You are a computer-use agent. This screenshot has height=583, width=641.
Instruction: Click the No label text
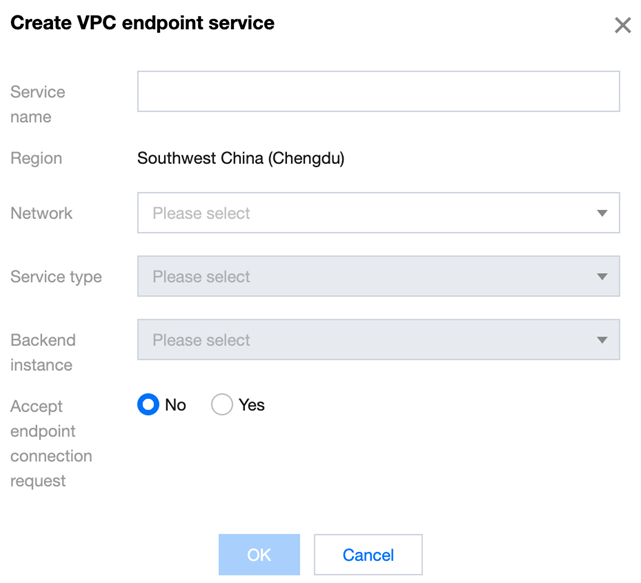(x=176, y=405)
